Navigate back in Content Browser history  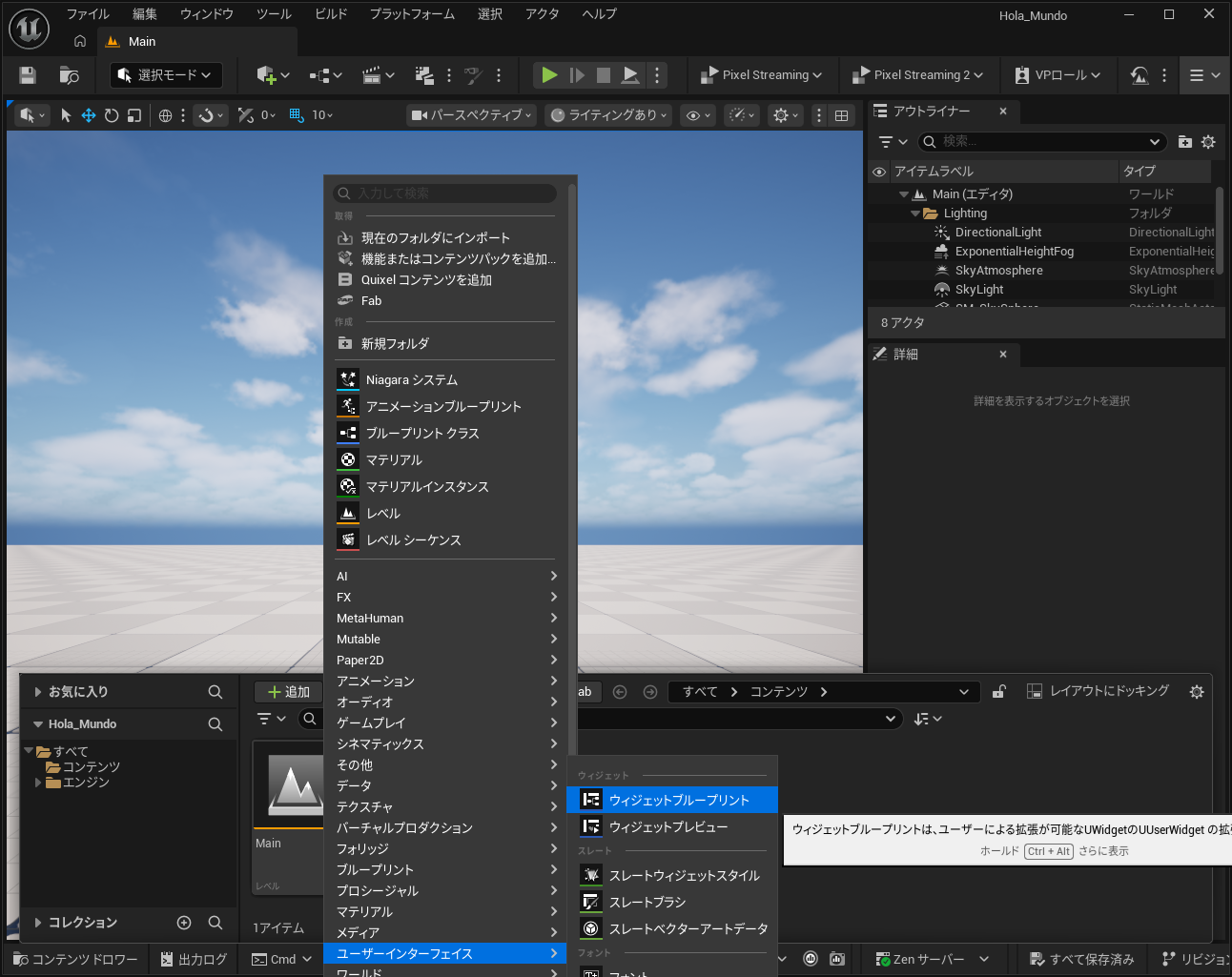coord(620,692)
